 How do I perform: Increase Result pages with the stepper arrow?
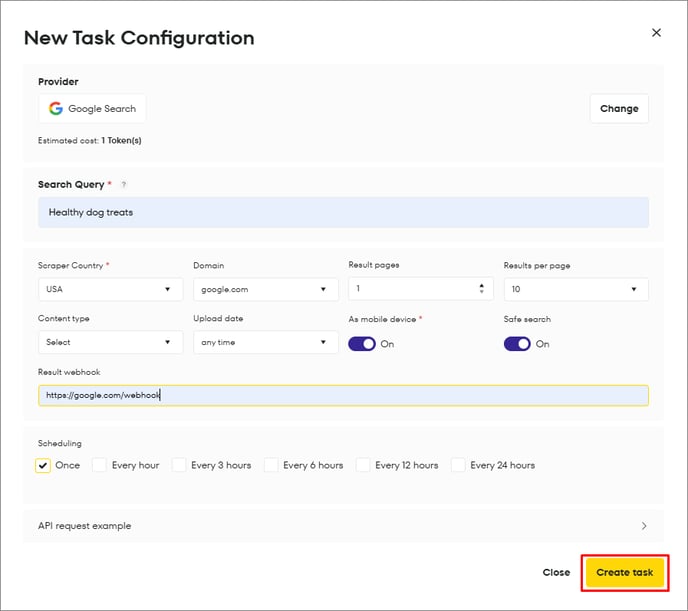pyautogui.click(x=482, y=285)
